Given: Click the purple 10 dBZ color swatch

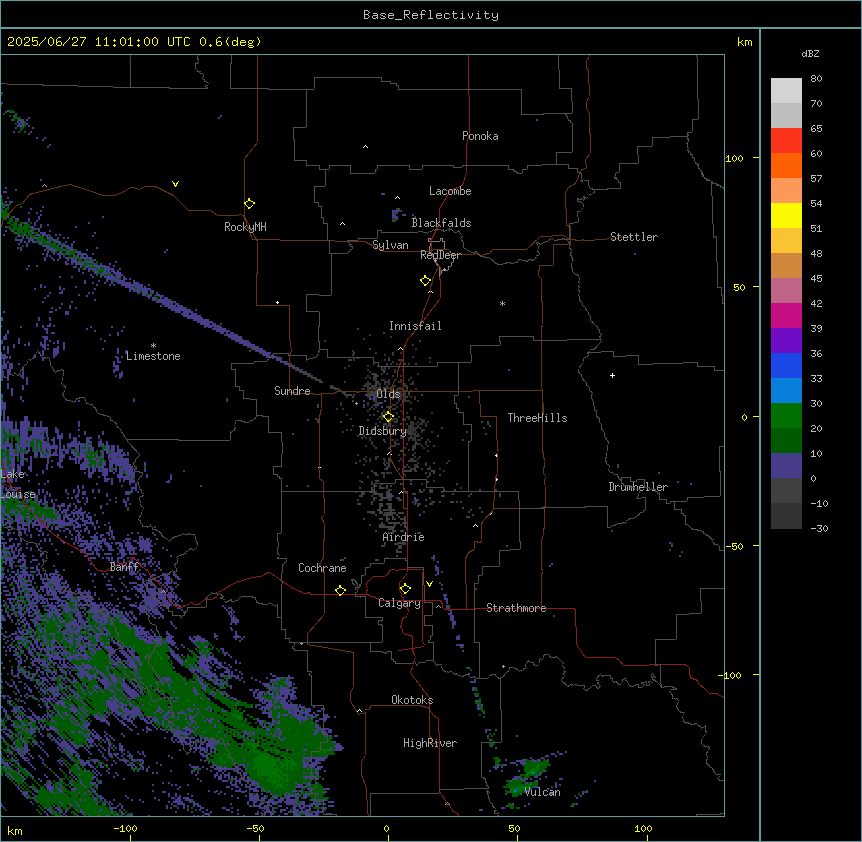Looking at the screenshot, I should coord(786,466).
